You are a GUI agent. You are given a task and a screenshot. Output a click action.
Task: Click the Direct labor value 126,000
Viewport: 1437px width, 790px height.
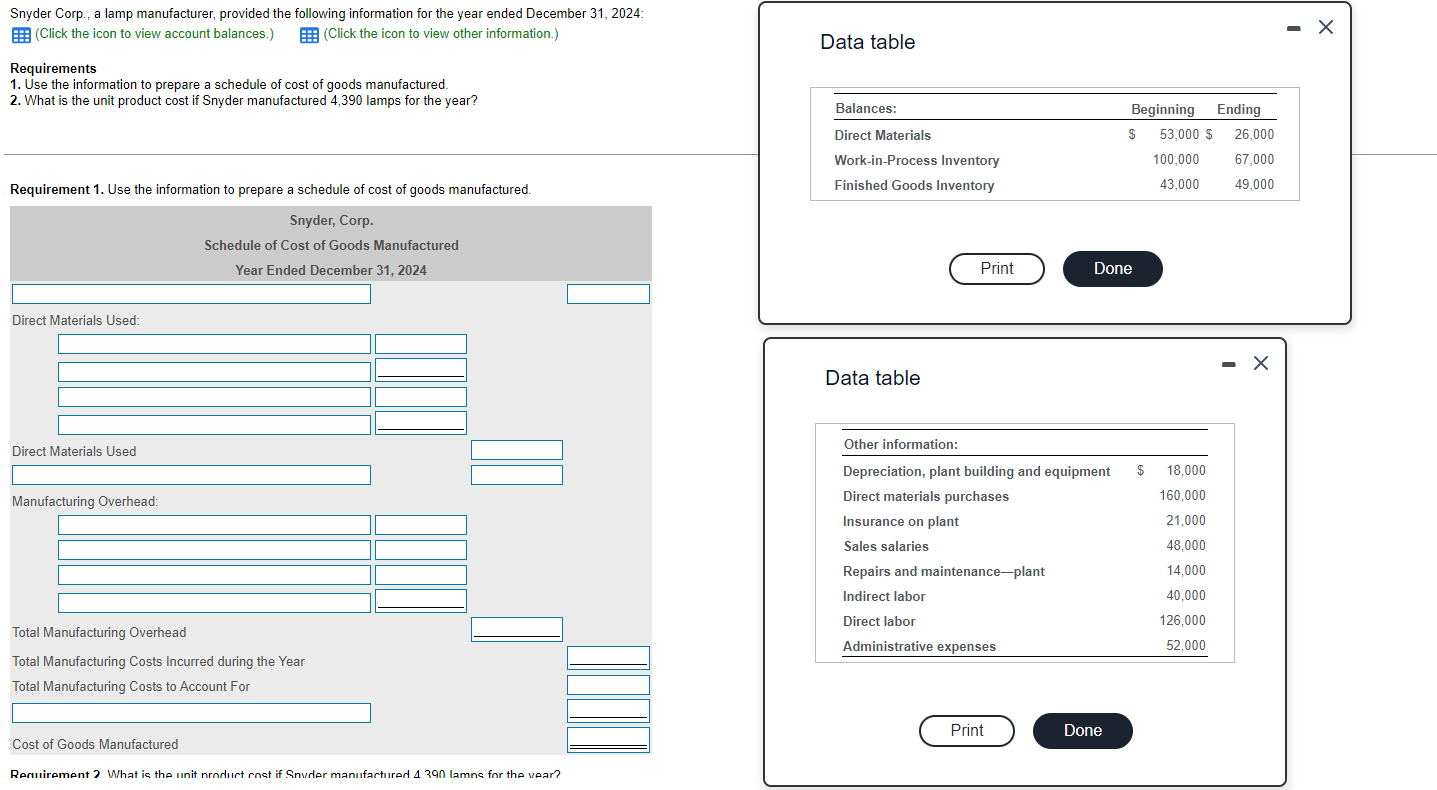tap(1183, 621)
